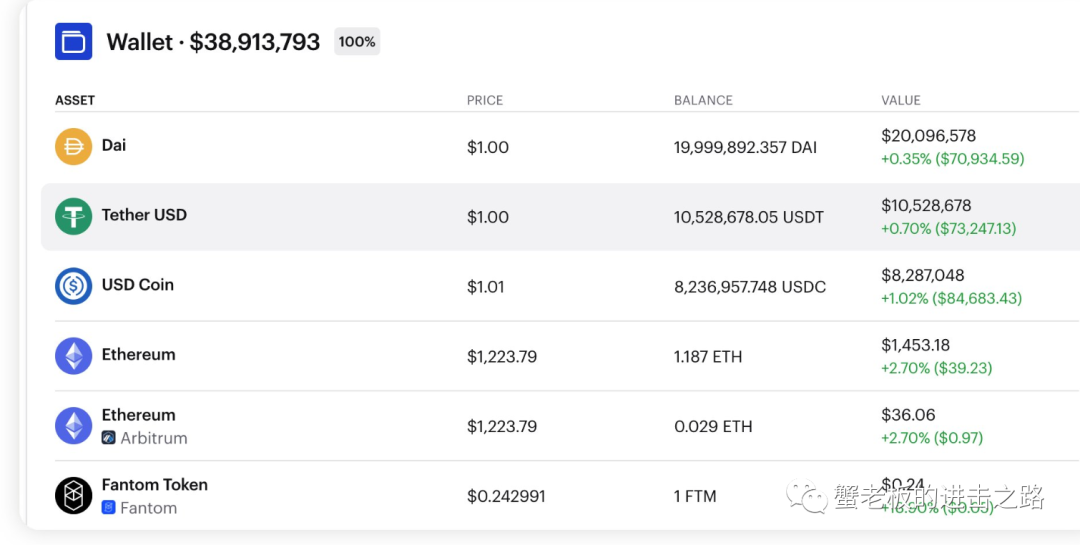Click balance 0.029 ETH
Image resolution: width=1080 pixels, height=545 pixels.
(x=714, y=426)
